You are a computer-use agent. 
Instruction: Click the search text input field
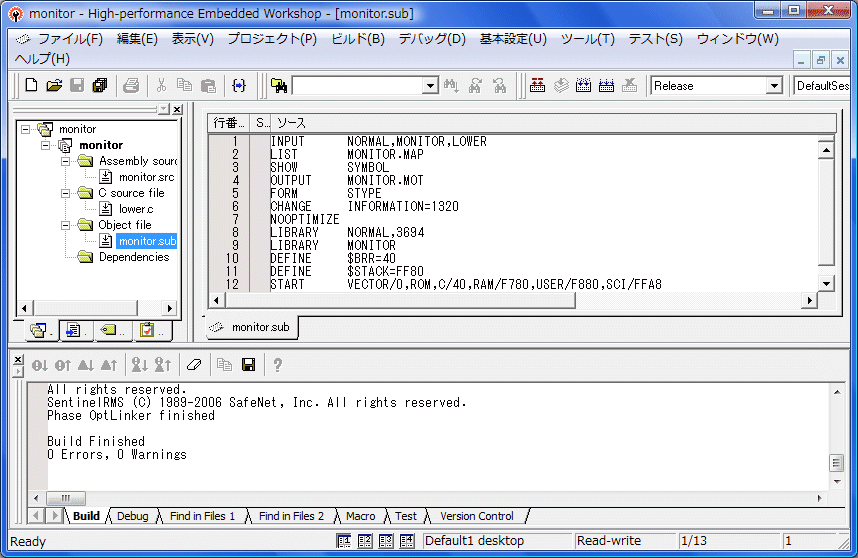pos(358,86)
